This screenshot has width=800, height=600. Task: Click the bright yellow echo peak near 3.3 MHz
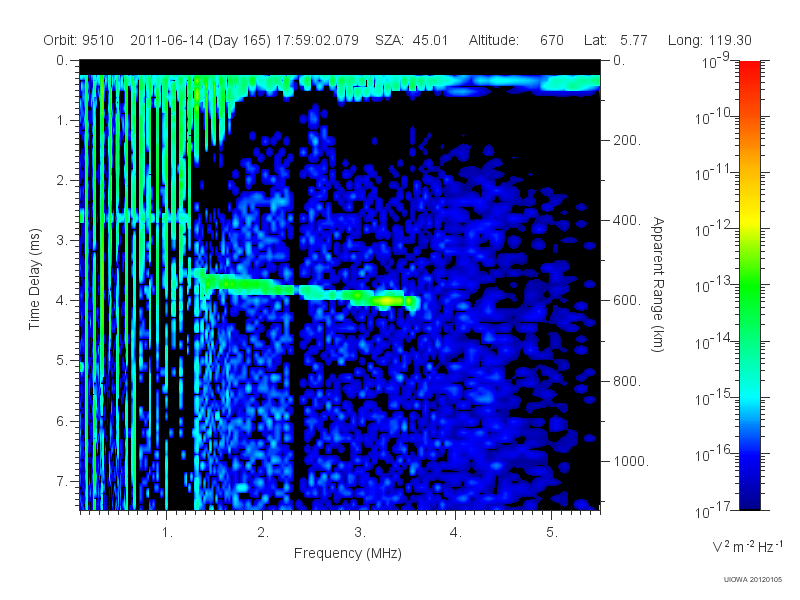tap(386, 301)
